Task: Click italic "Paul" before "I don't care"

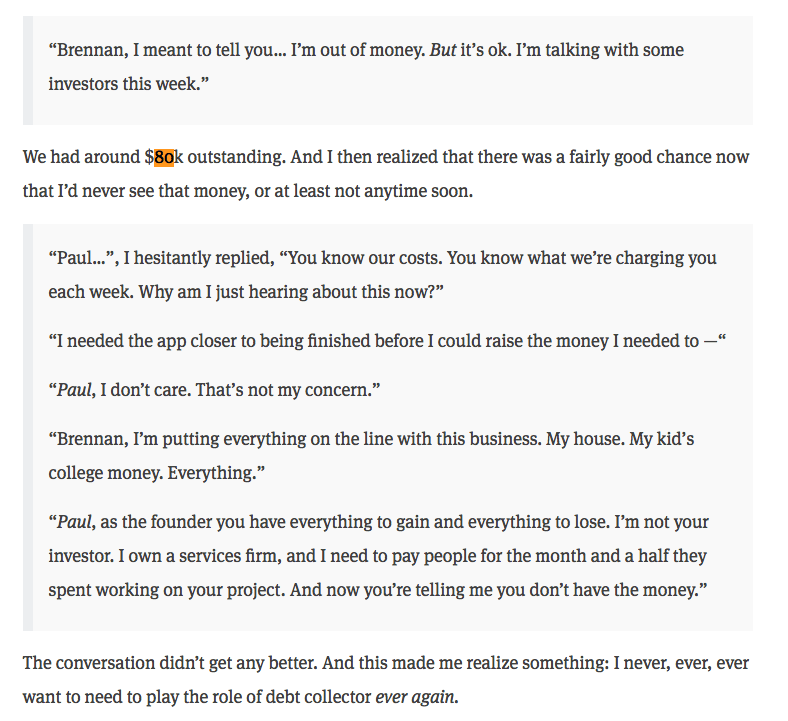Action: 74,390
